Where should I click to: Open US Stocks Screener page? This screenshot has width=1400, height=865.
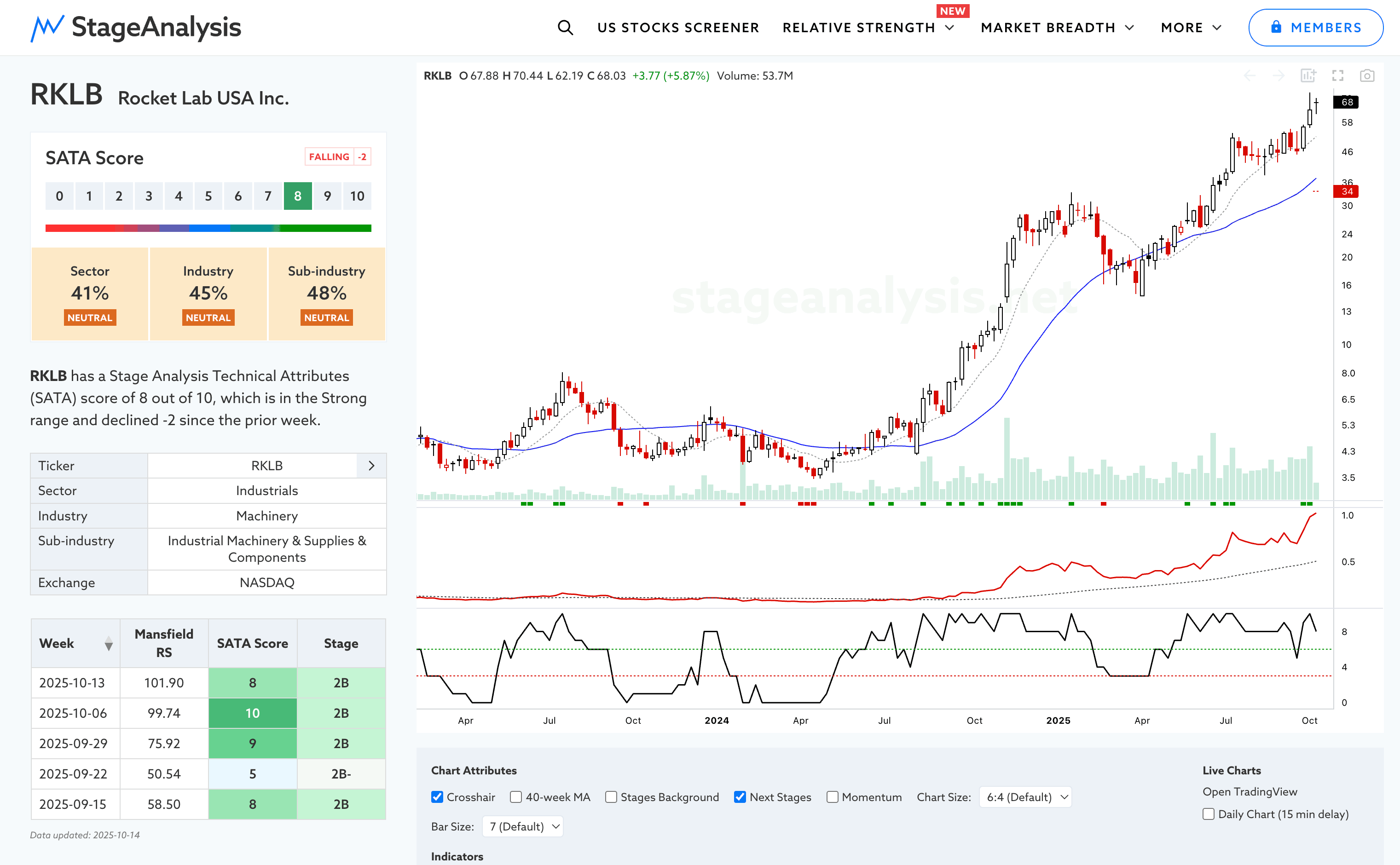[x=678, y=28]
